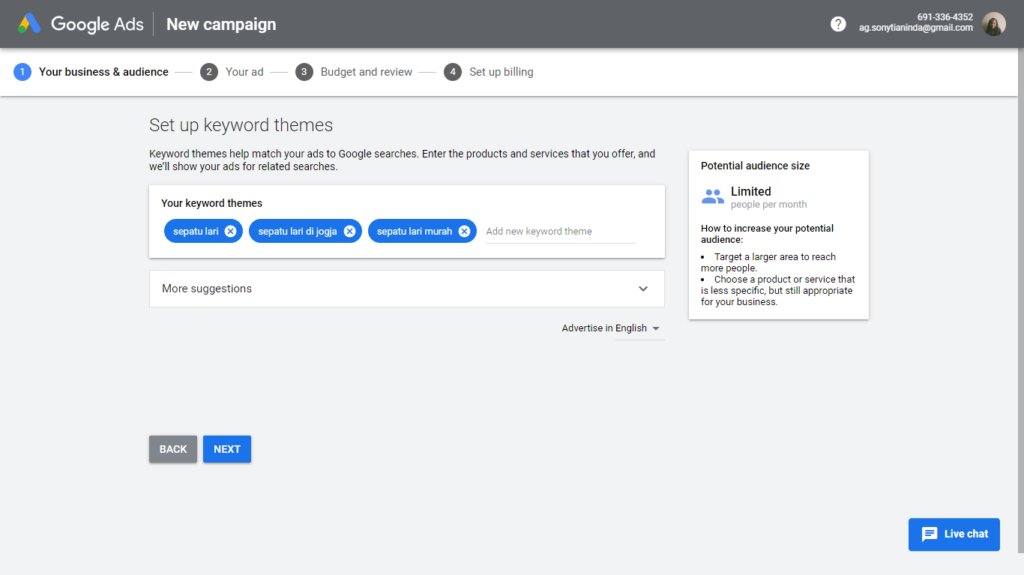Go to step 2 Your ad
This screenshot has width=1024, height=575.
tap(244, 72)
